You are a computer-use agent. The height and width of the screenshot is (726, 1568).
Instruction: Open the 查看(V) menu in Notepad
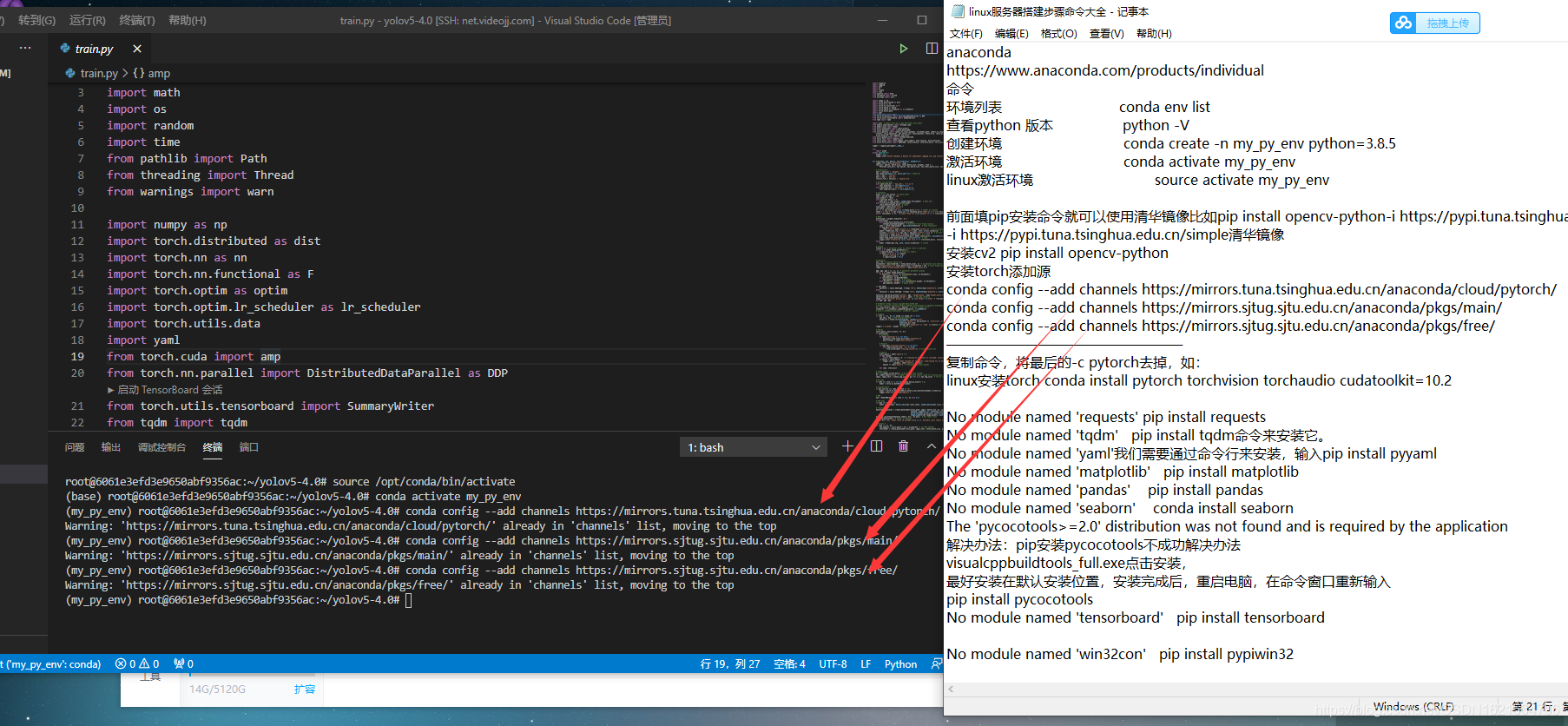pos(1107,34)
